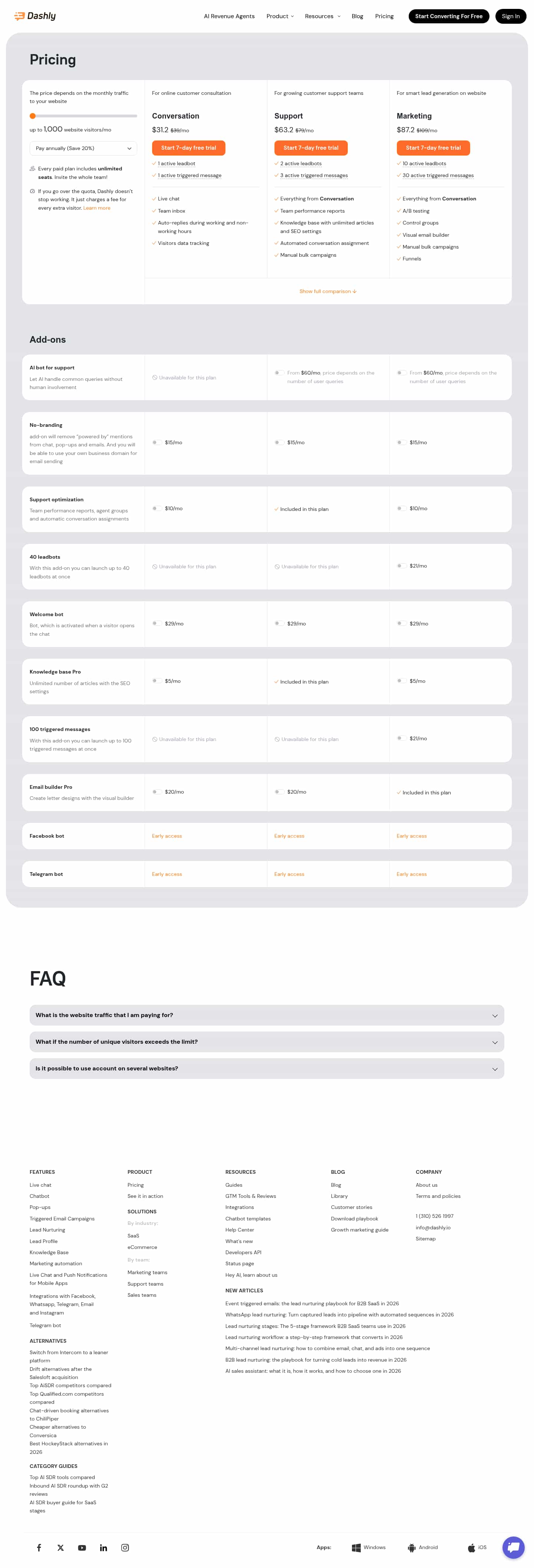Click the monthly traffic slider handle
Screen dimensions: 534x1568
click(33, 116)
